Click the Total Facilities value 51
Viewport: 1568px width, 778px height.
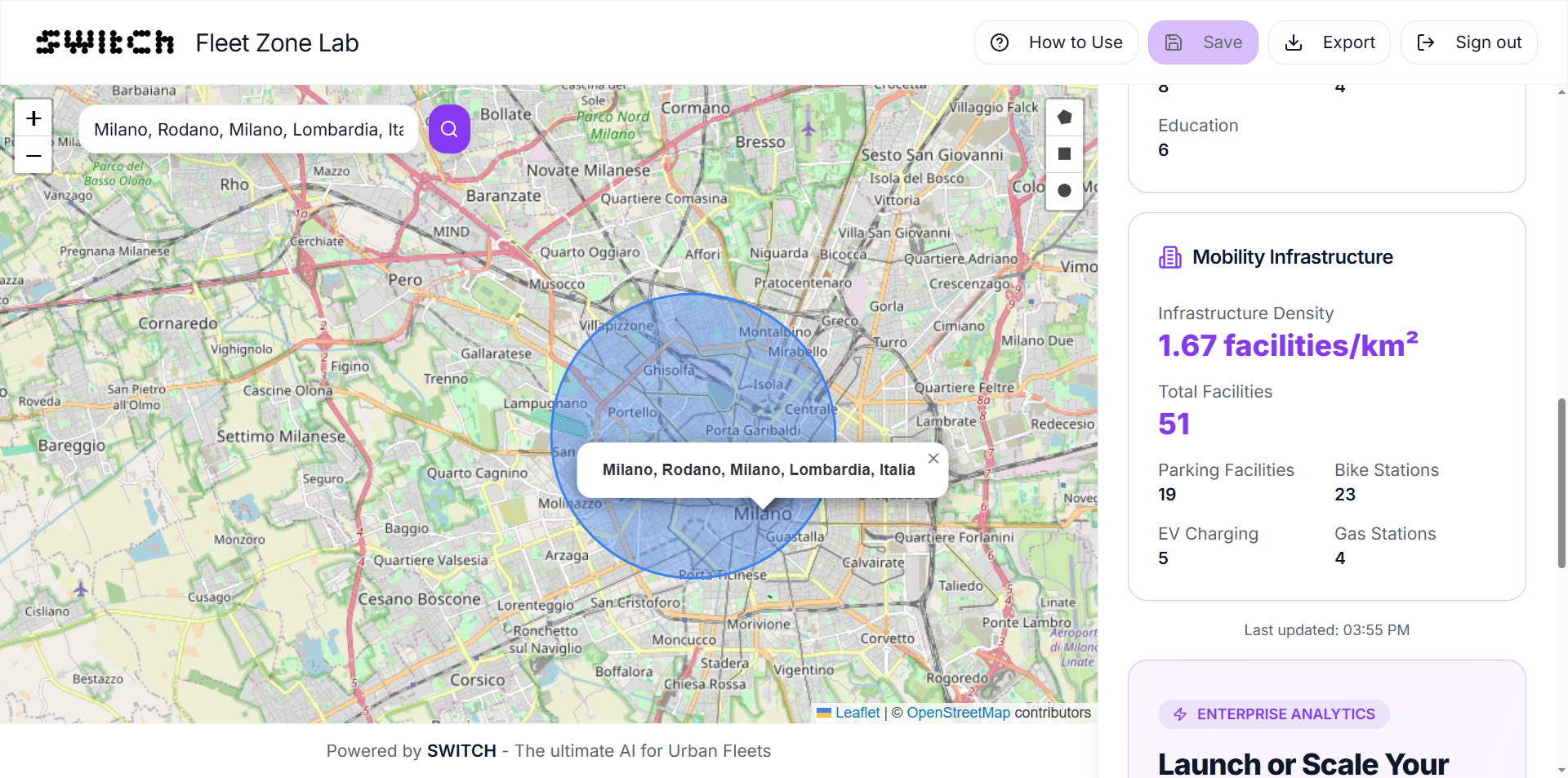point(1174,424)
